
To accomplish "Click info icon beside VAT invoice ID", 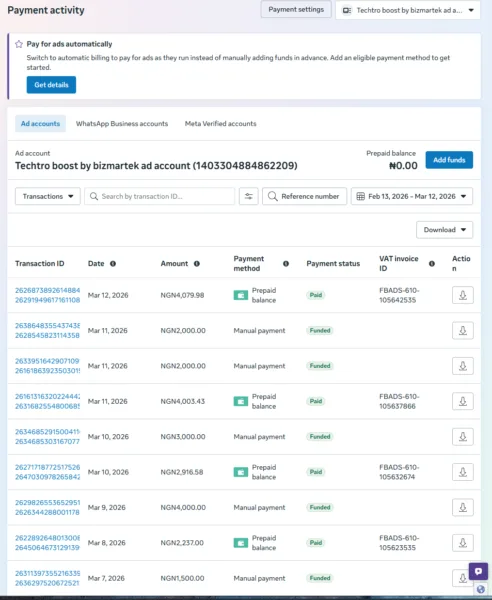I will pyautogui.click(x=432, y=264).
